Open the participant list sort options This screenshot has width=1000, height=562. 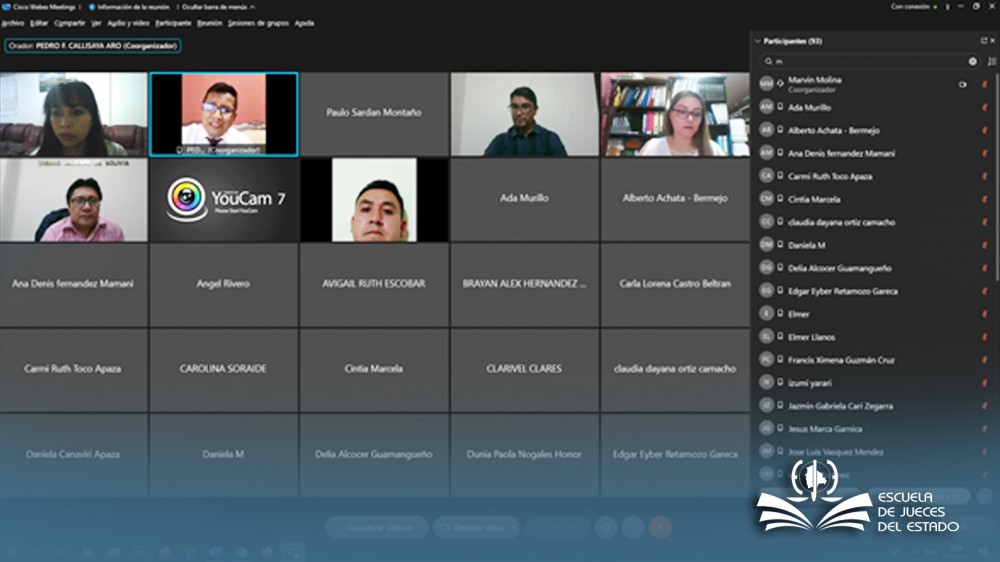click(x=991, y=61)
